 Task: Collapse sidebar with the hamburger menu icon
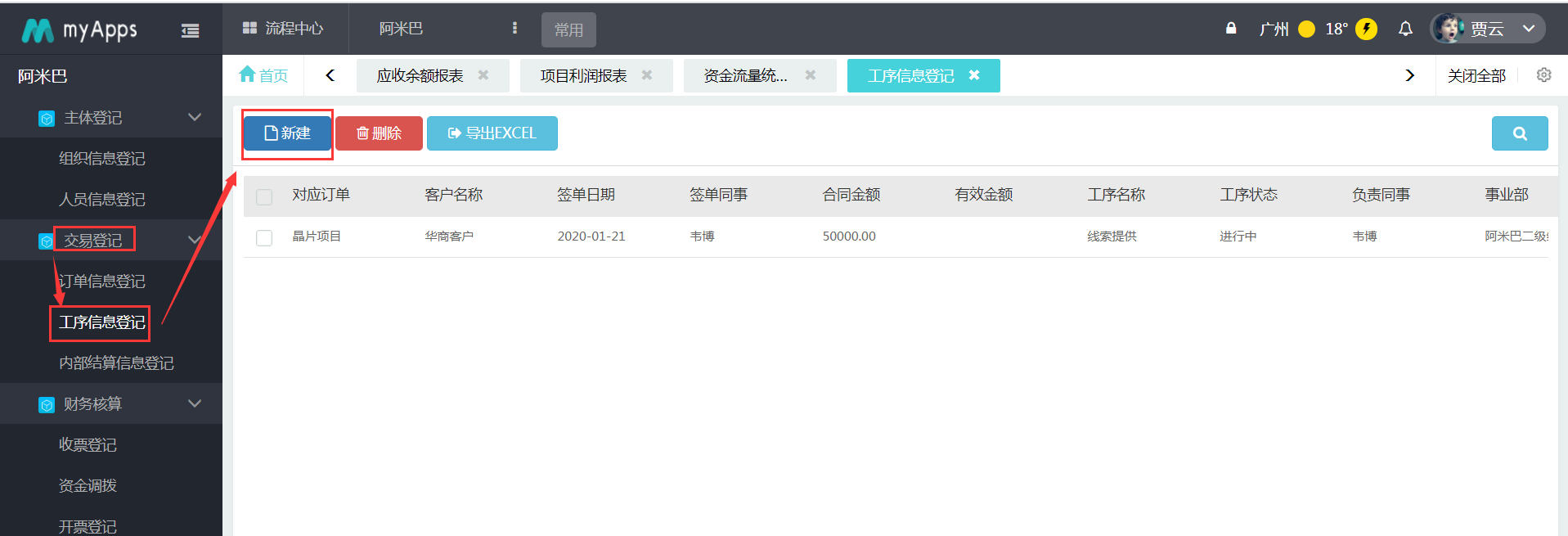[190, 30]
